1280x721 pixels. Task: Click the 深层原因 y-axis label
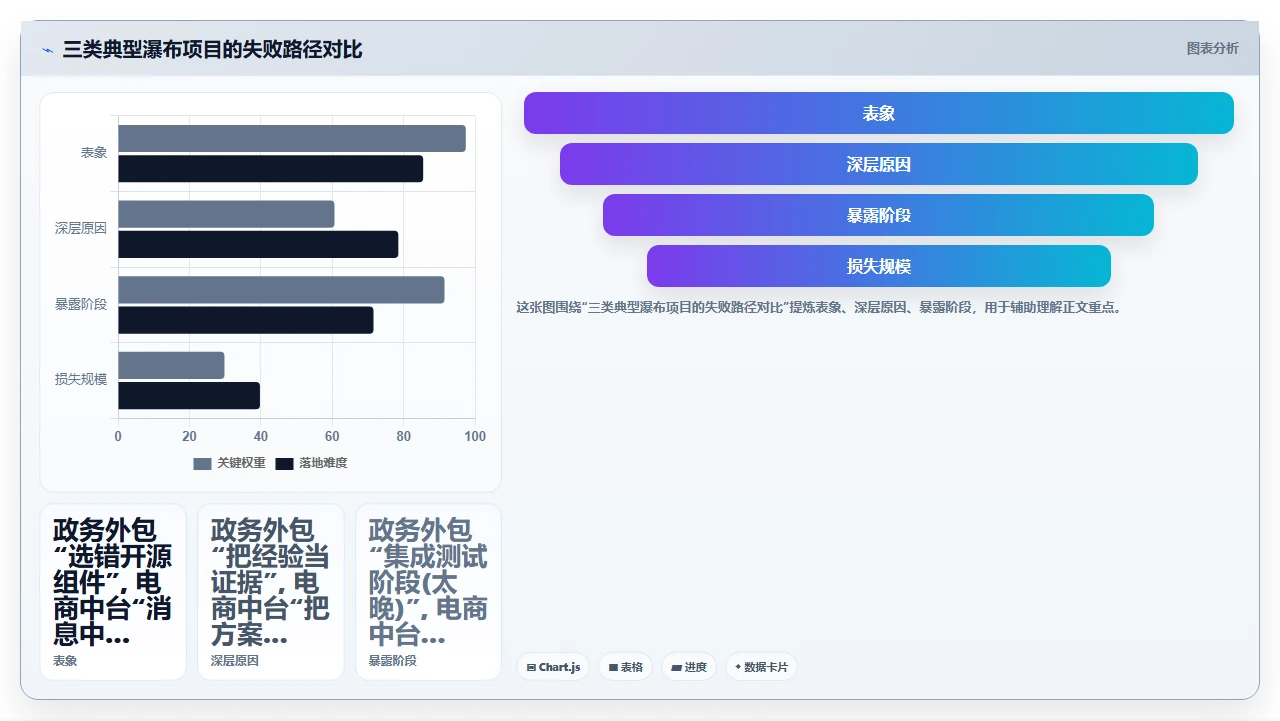(81, 229)
